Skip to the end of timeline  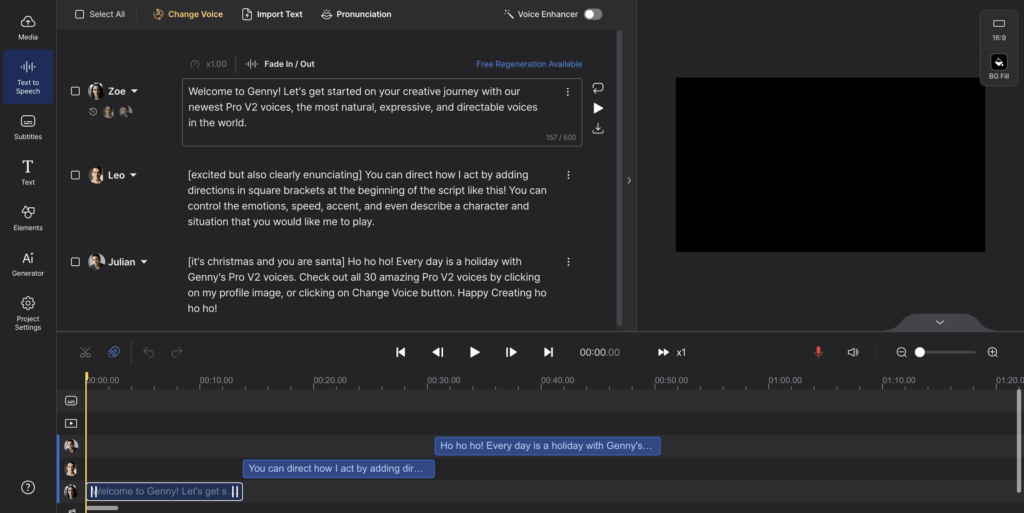tap(548, 352)
